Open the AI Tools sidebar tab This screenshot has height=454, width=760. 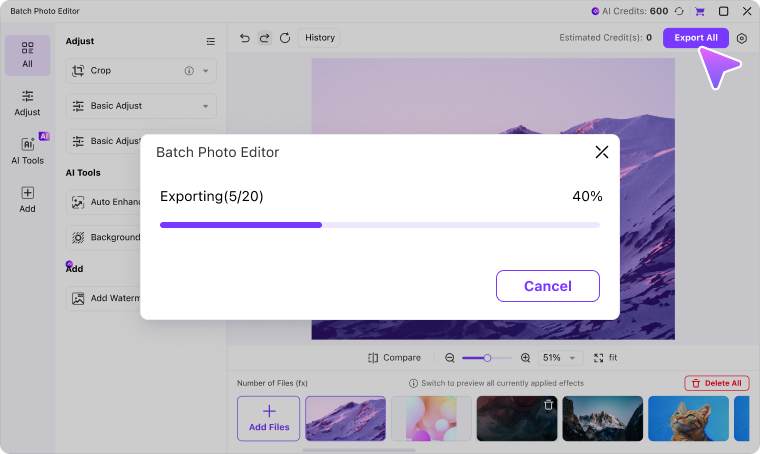coord(28,150)
